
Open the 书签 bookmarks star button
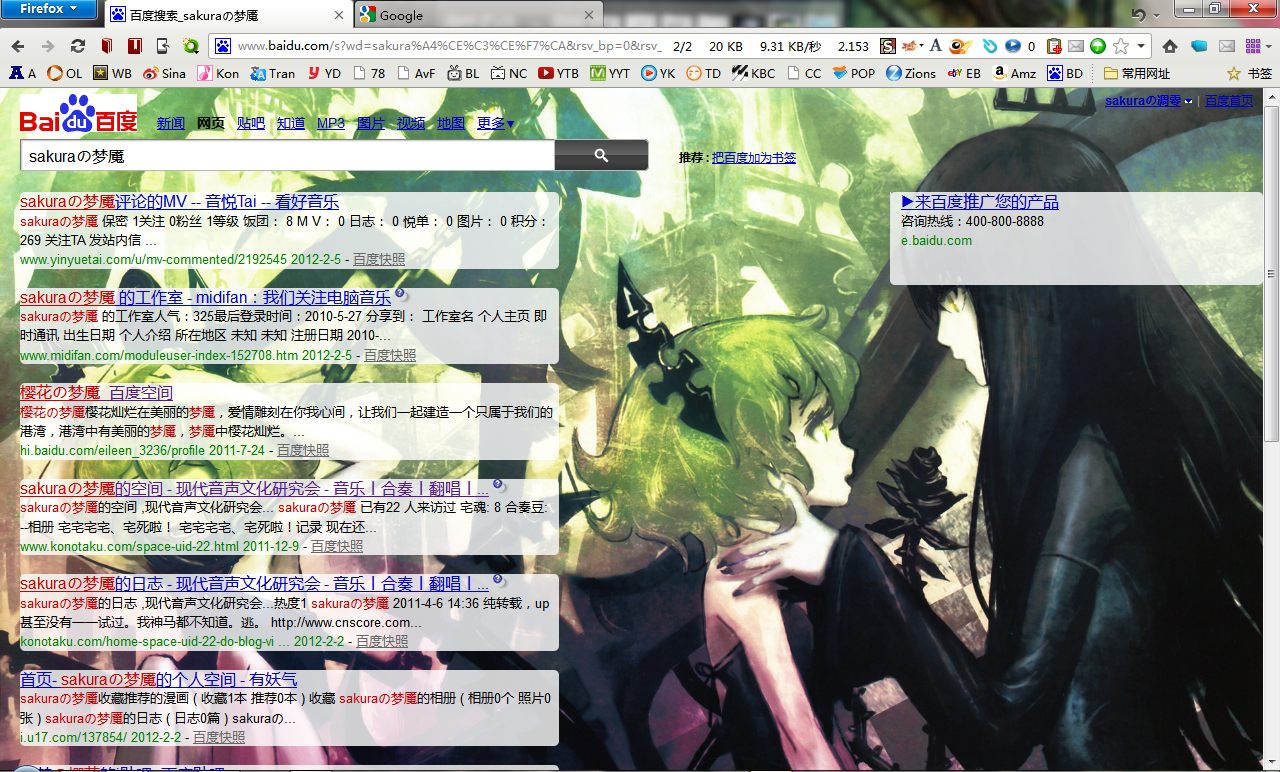[1249, 73]
